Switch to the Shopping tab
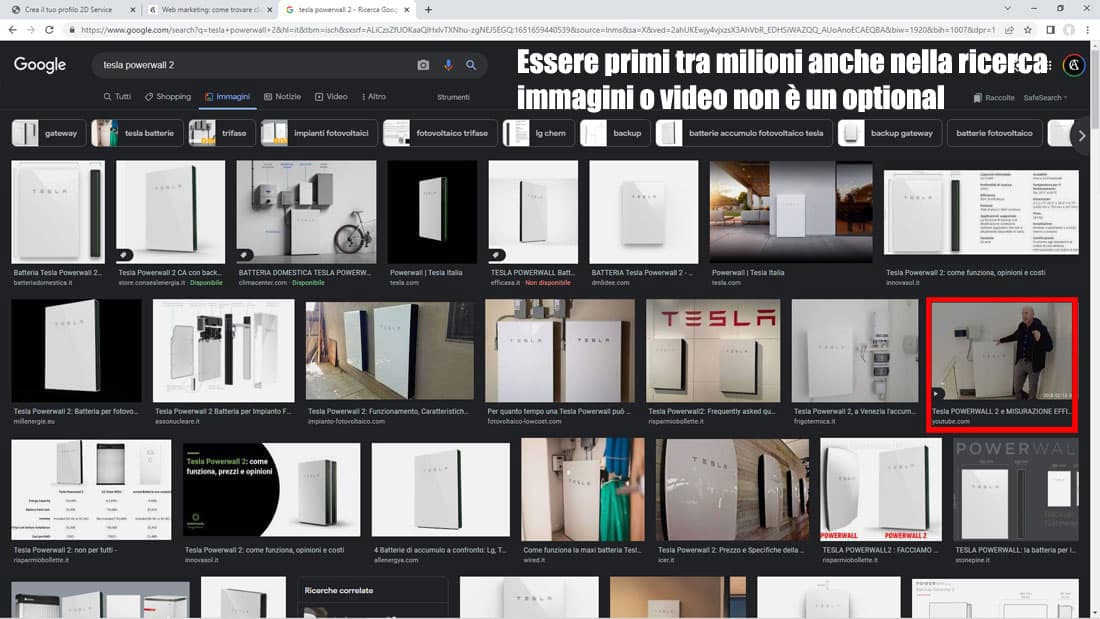 coord(168,97)
